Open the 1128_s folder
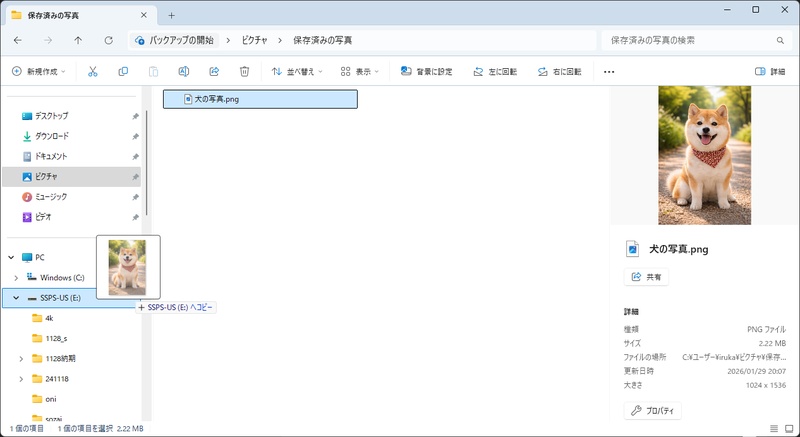This screenshot has height=437, width=800. 56,339
